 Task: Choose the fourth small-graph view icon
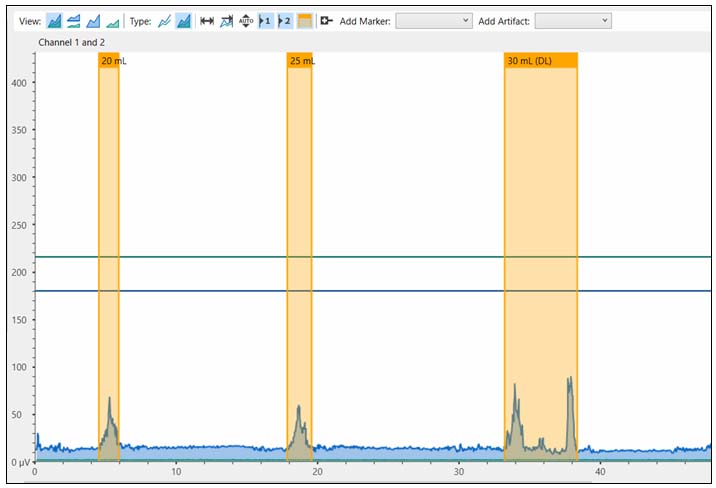pos(113,21)
